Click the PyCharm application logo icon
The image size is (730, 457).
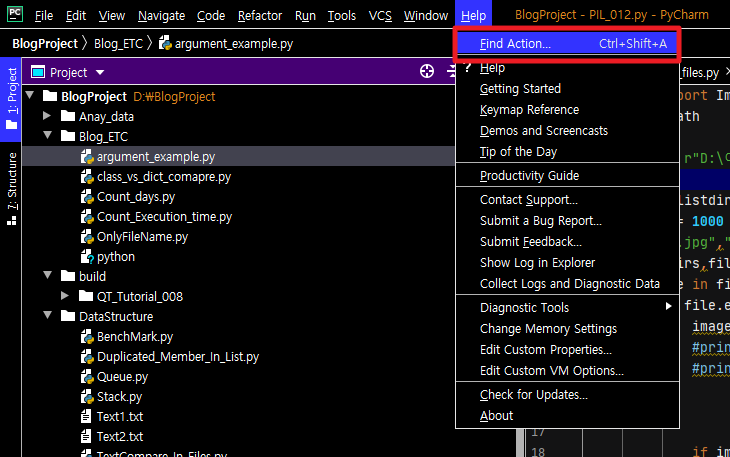tap(15, 14)
